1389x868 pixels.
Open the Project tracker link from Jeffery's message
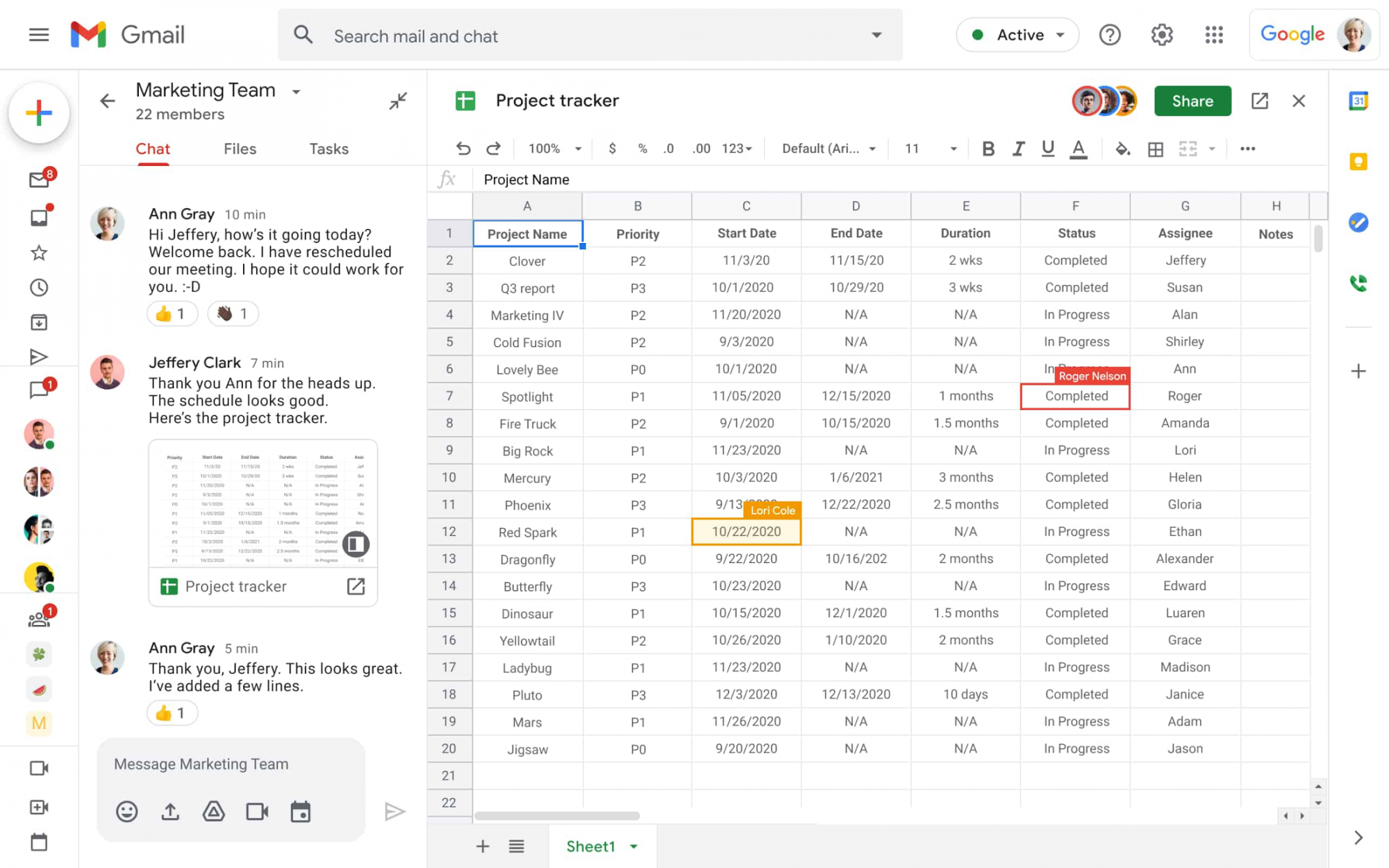356,586
